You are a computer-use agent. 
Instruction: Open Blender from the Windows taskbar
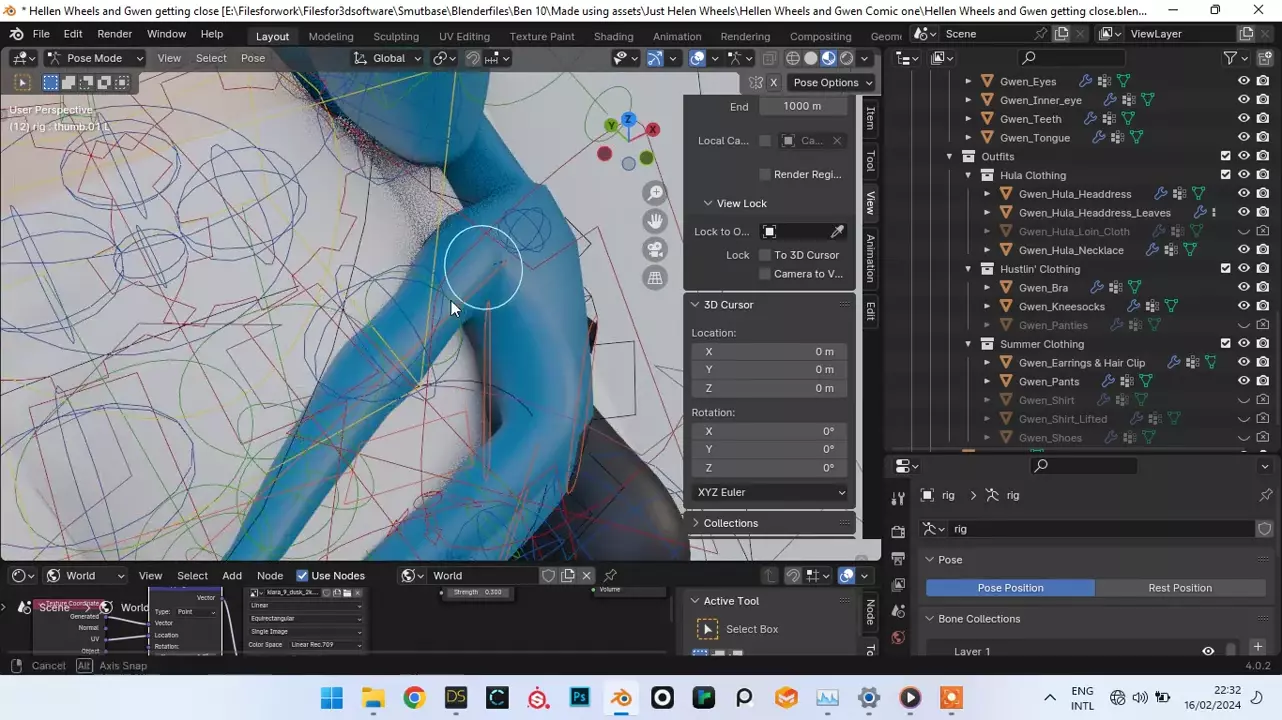coord(621,698)
